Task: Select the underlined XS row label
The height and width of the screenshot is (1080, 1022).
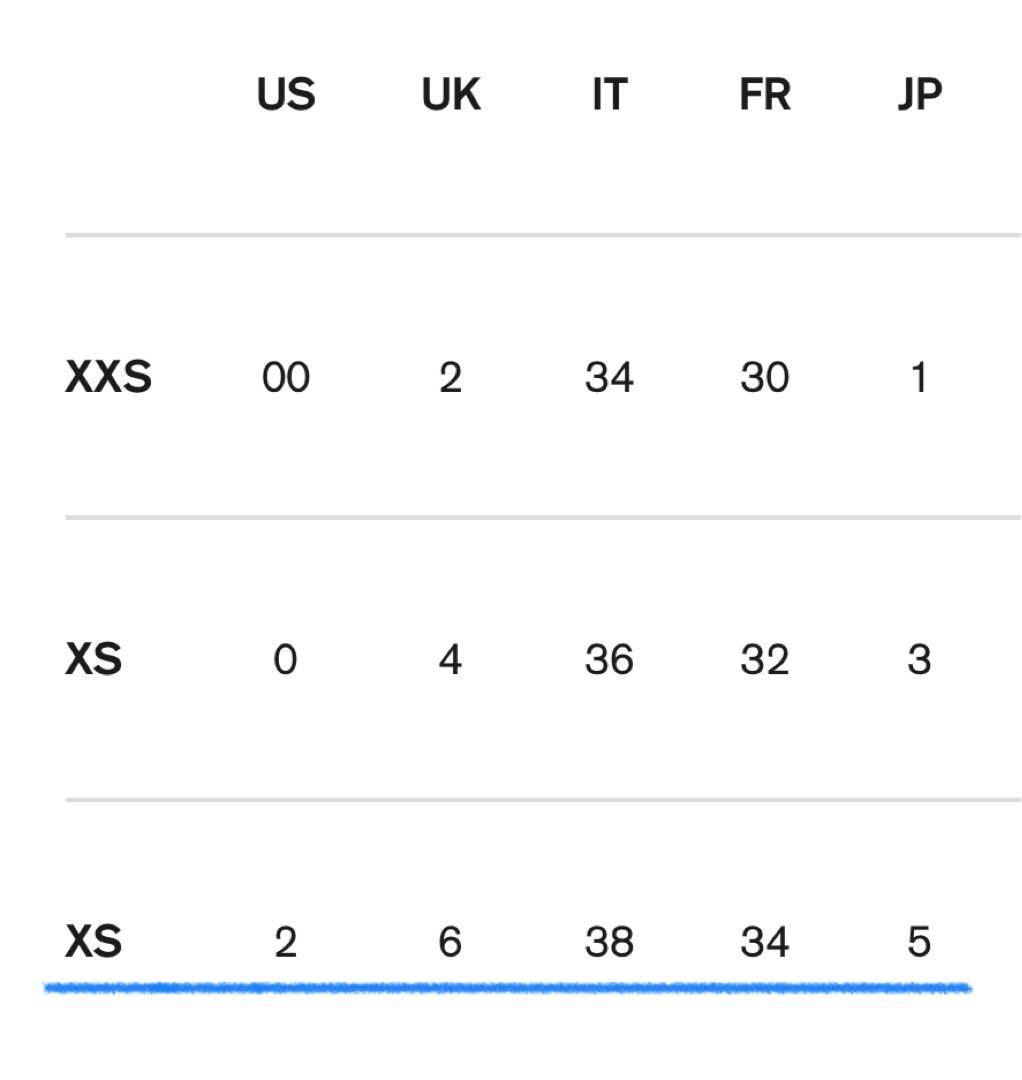Action: 93,942
